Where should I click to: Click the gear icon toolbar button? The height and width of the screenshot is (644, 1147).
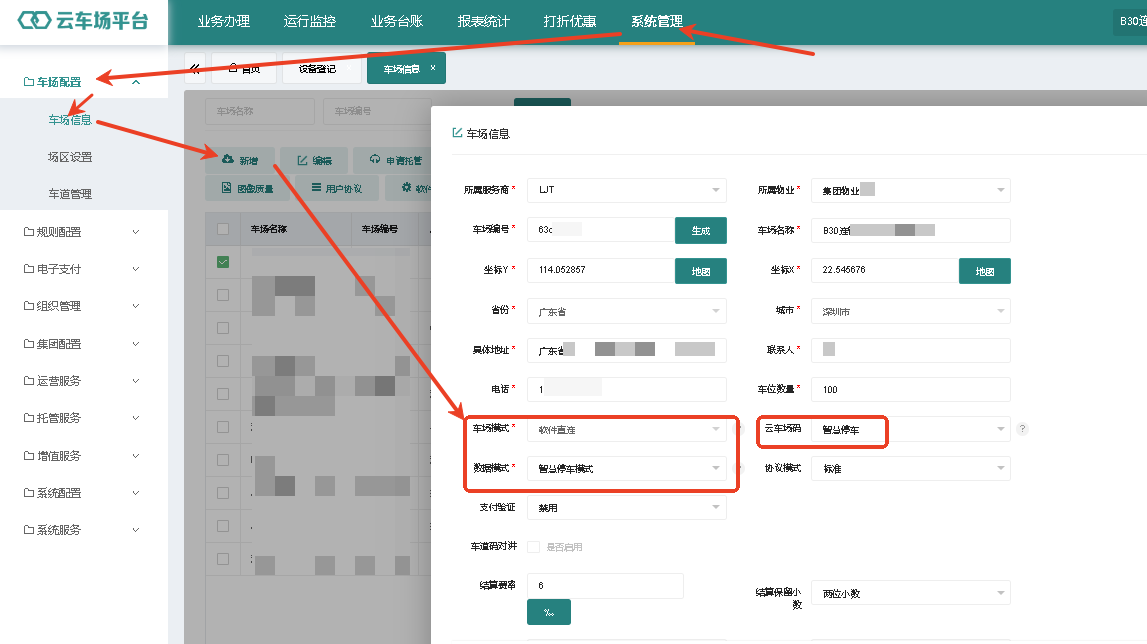(x=407, y=187)
